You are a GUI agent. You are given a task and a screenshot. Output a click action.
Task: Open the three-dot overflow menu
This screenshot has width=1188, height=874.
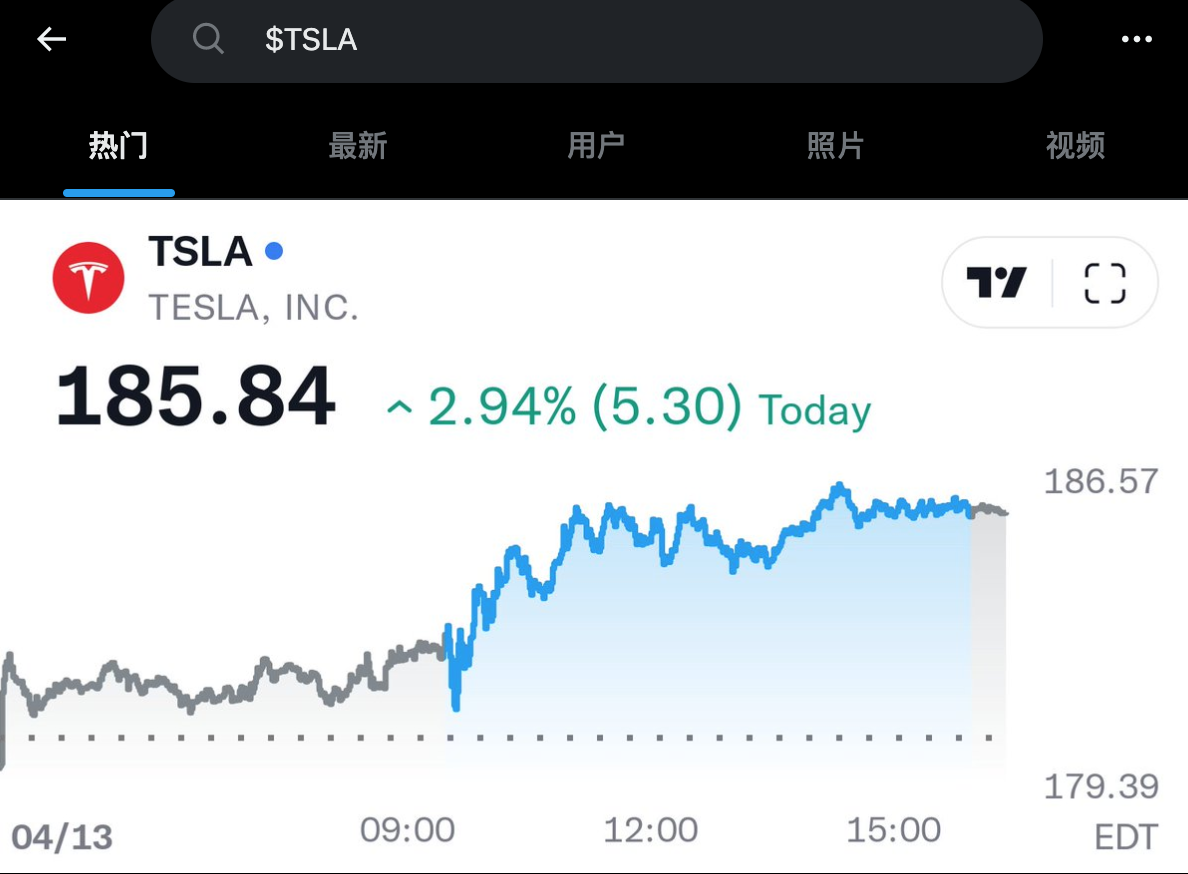[1137, 39]
